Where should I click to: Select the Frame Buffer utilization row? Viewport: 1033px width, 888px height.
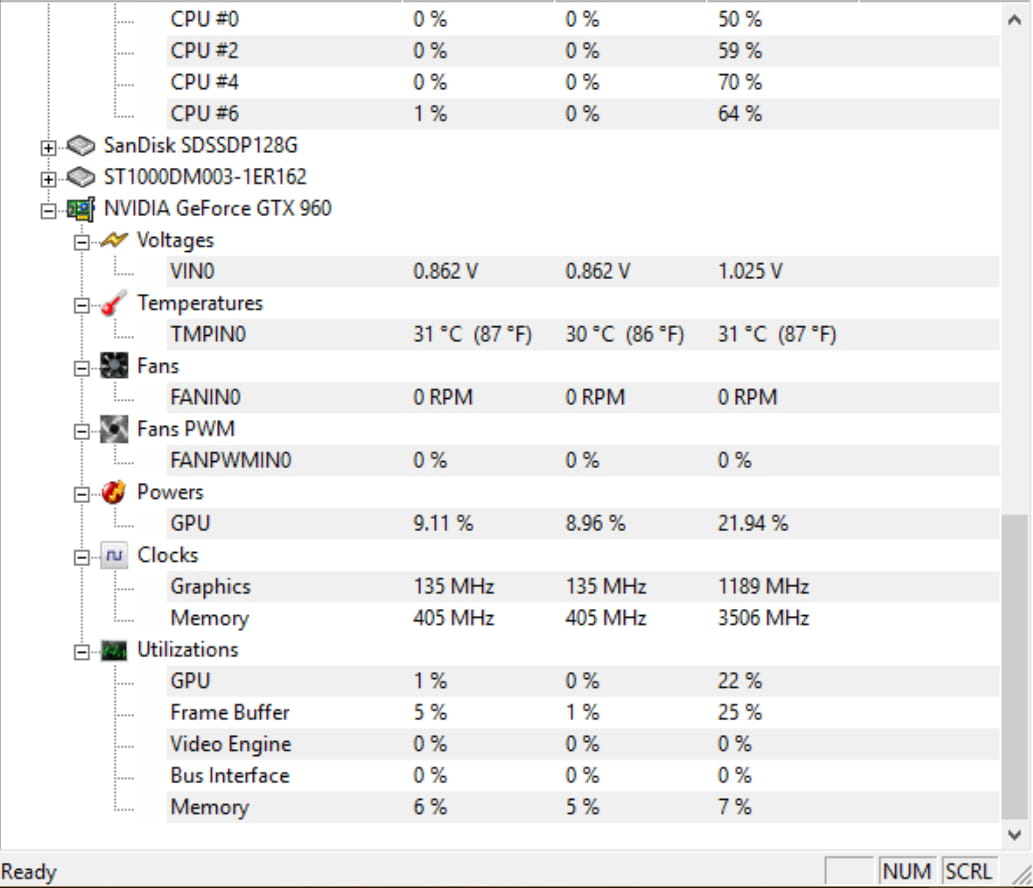point(583,712)
